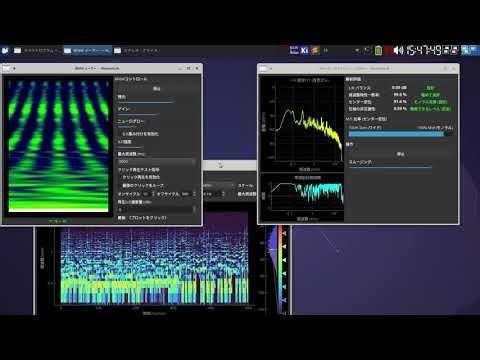Click the pin icon in right window titlebar
Image resolution: width=480 pixels, height=360 pixels.
tap(271, 68)
